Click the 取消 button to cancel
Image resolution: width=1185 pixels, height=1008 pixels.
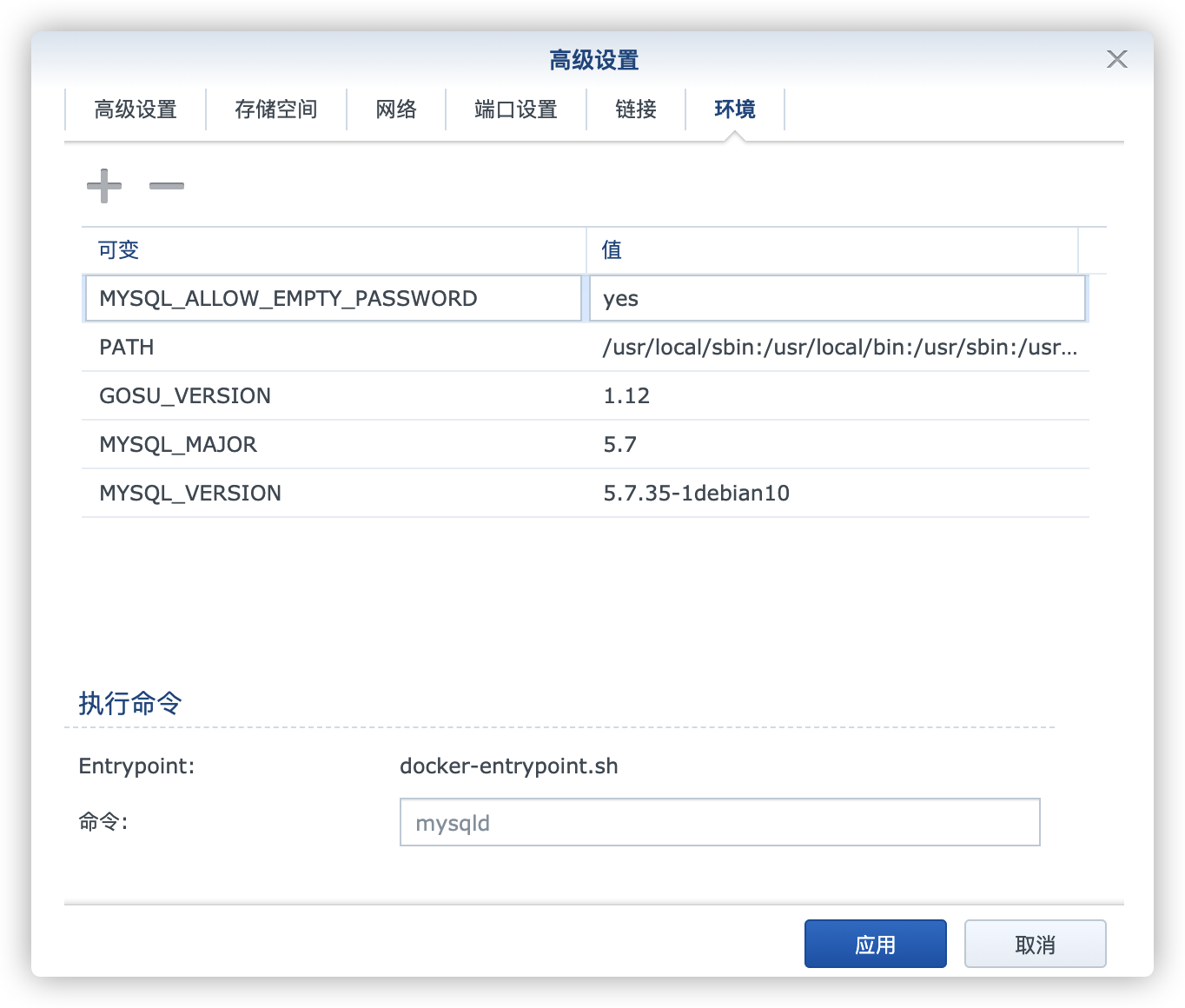[1035, 943]
